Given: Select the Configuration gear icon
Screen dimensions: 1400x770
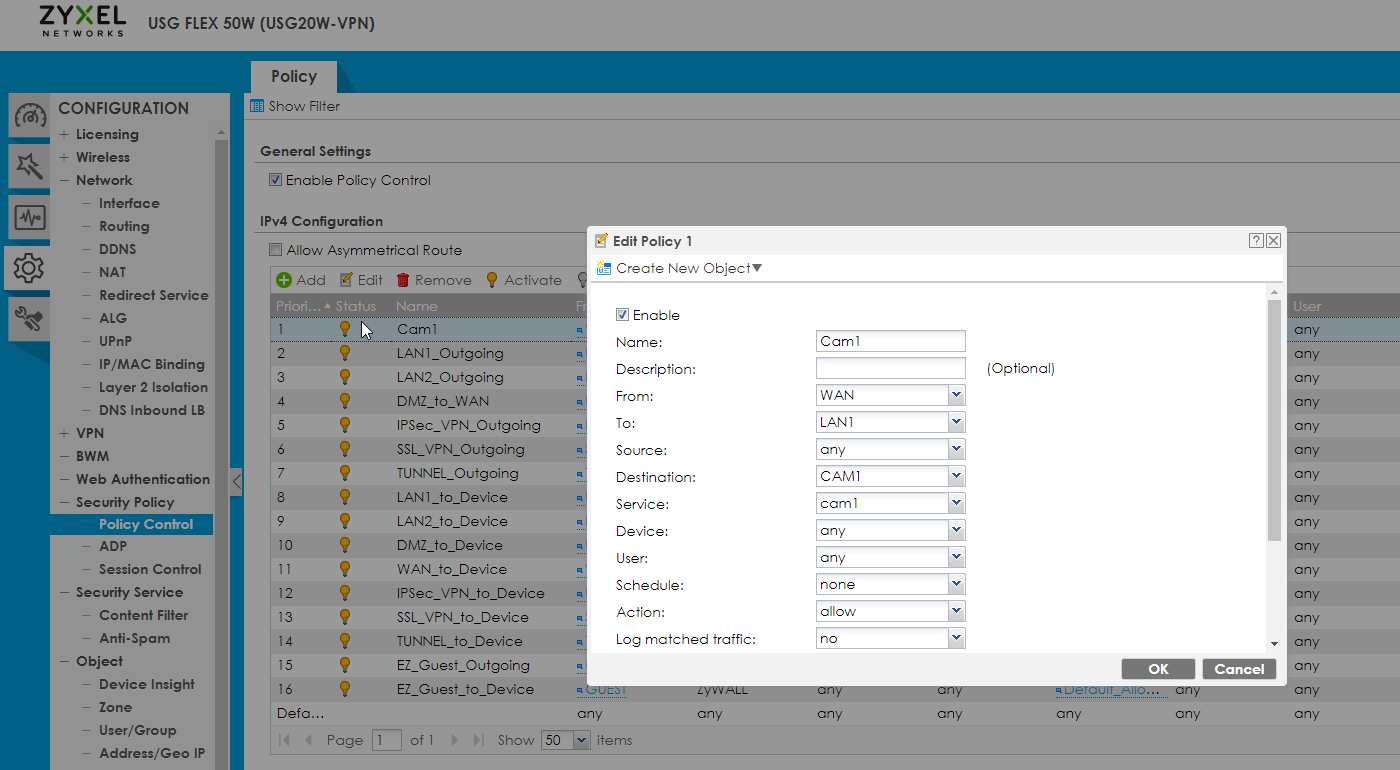Looking at the screenshot, I should tap(29, 268).
